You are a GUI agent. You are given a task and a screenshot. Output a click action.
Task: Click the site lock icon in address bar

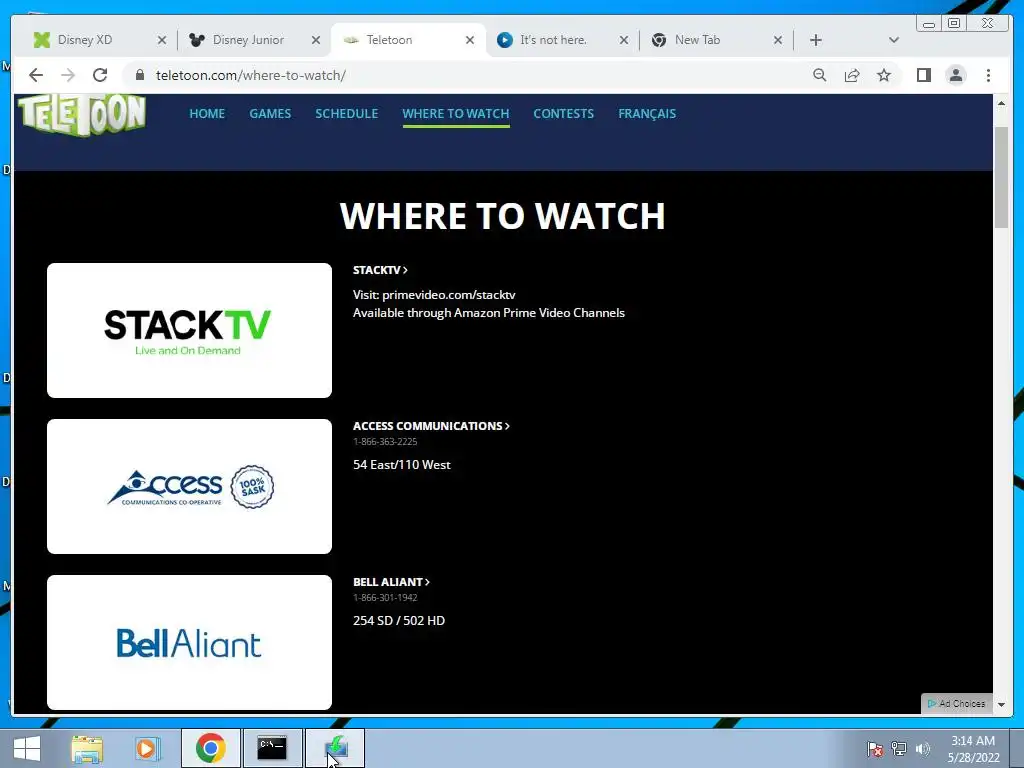tap(139, 75)
